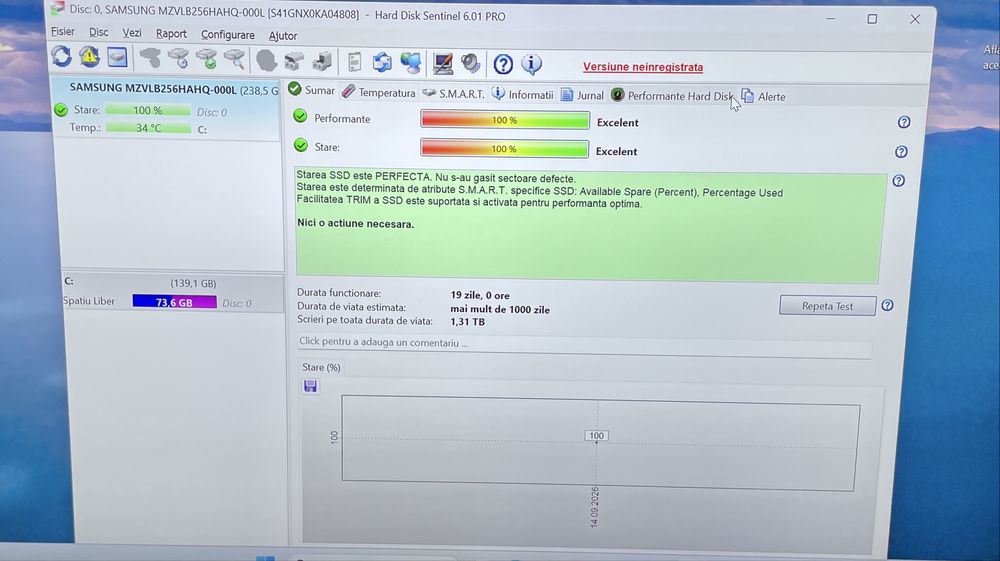Open the monitor configuration toolbar icon

click(443, 63)
